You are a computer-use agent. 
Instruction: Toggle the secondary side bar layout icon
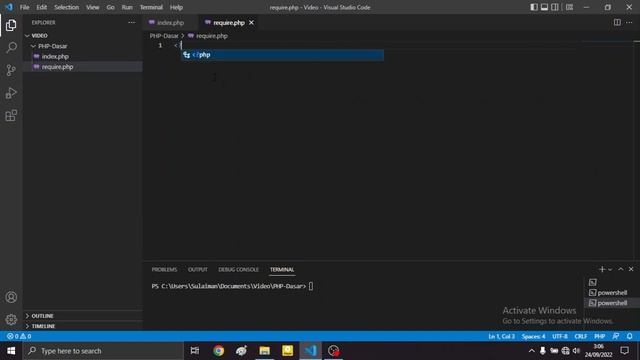point(555,7)
